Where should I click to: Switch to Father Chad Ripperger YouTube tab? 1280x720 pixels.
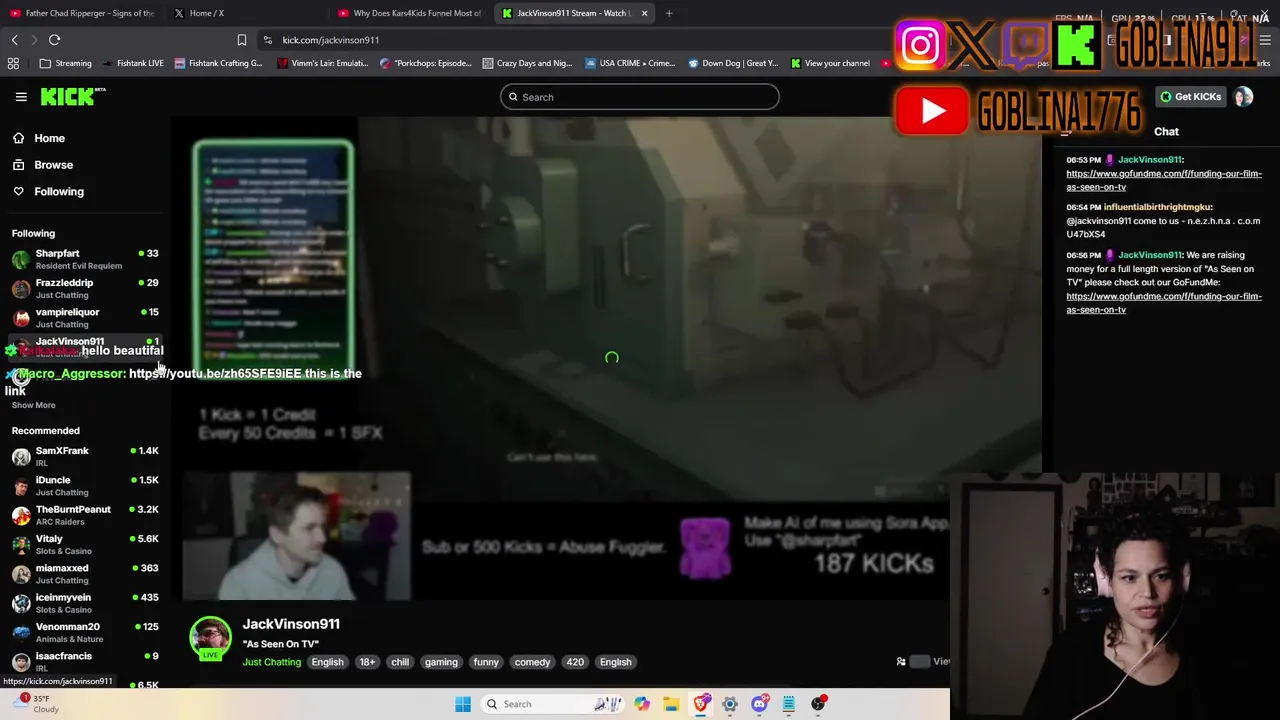point(82,13)
